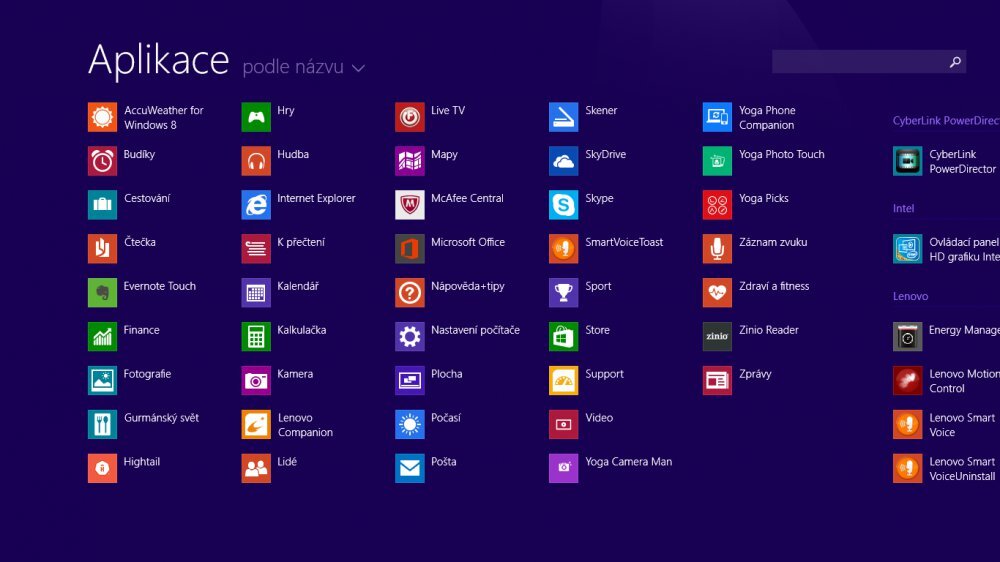Launch the Zinio Reader icon
Image resolution: width=1000 pixels, height=562 pixels.
coord(717,337)
